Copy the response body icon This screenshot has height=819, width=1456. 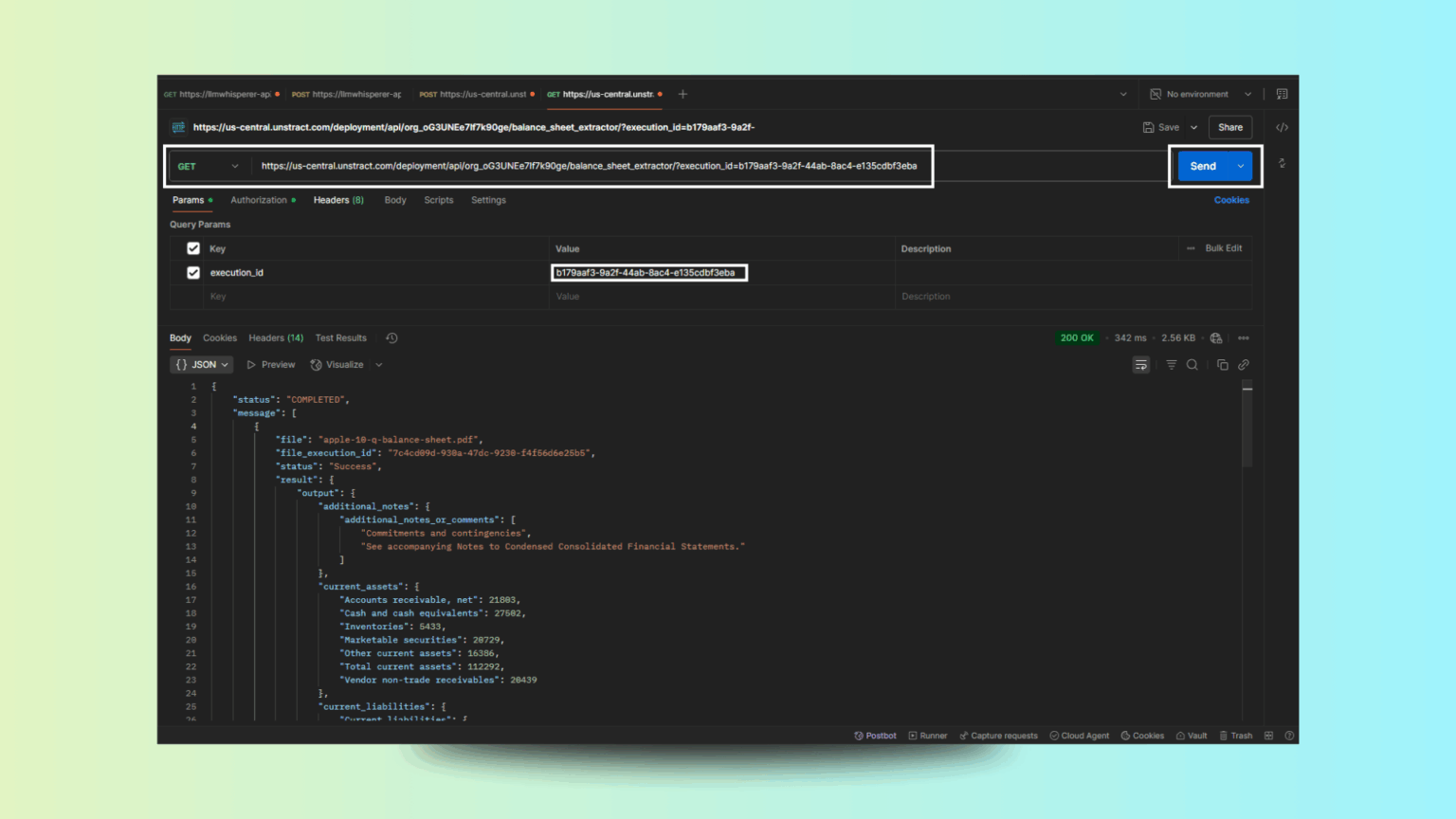[x=1222, y=365]
